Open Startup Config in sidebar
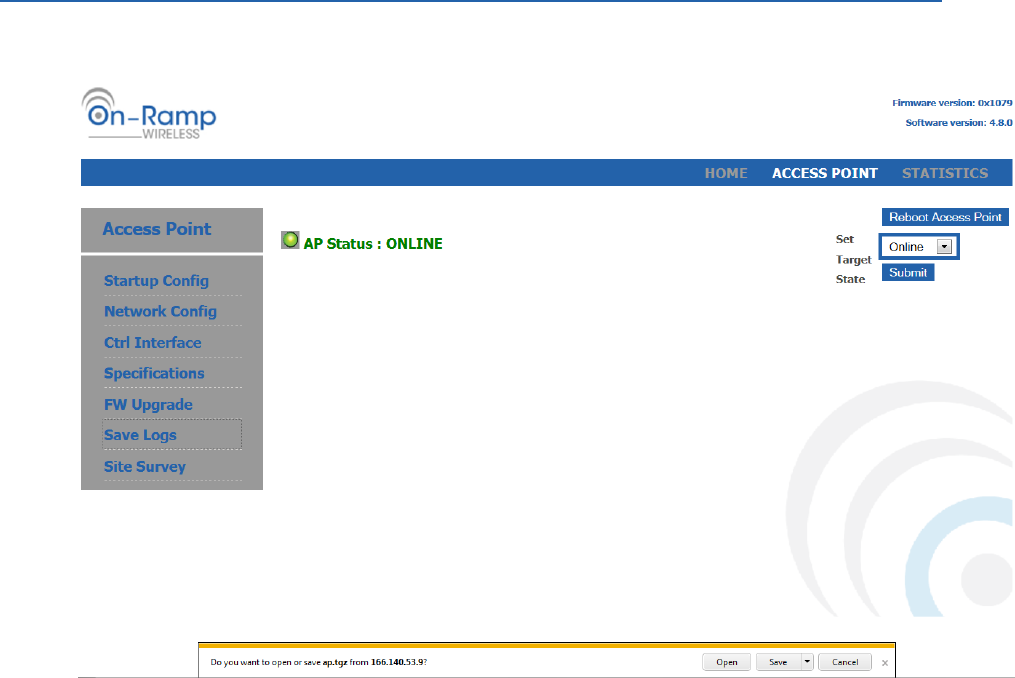The height and width of the screenshot is (678, 1015). pos(156,281)
